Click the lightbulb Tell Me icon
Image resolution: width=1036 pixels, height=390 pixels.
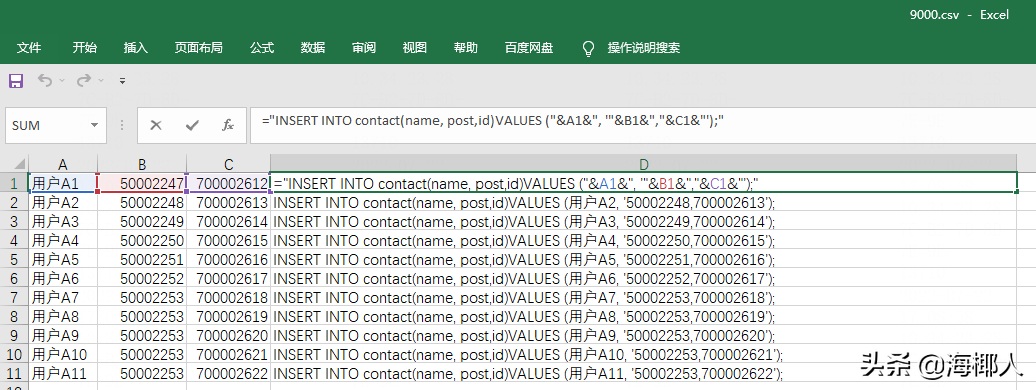pos(588,48)
